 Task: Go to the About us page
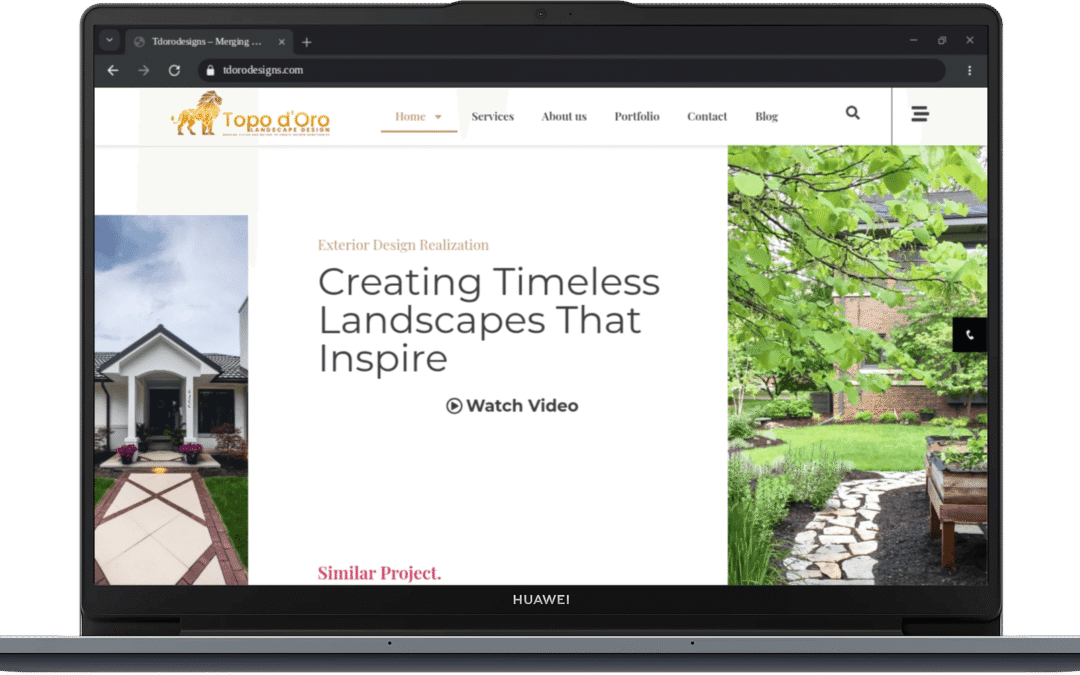[564, 117]
